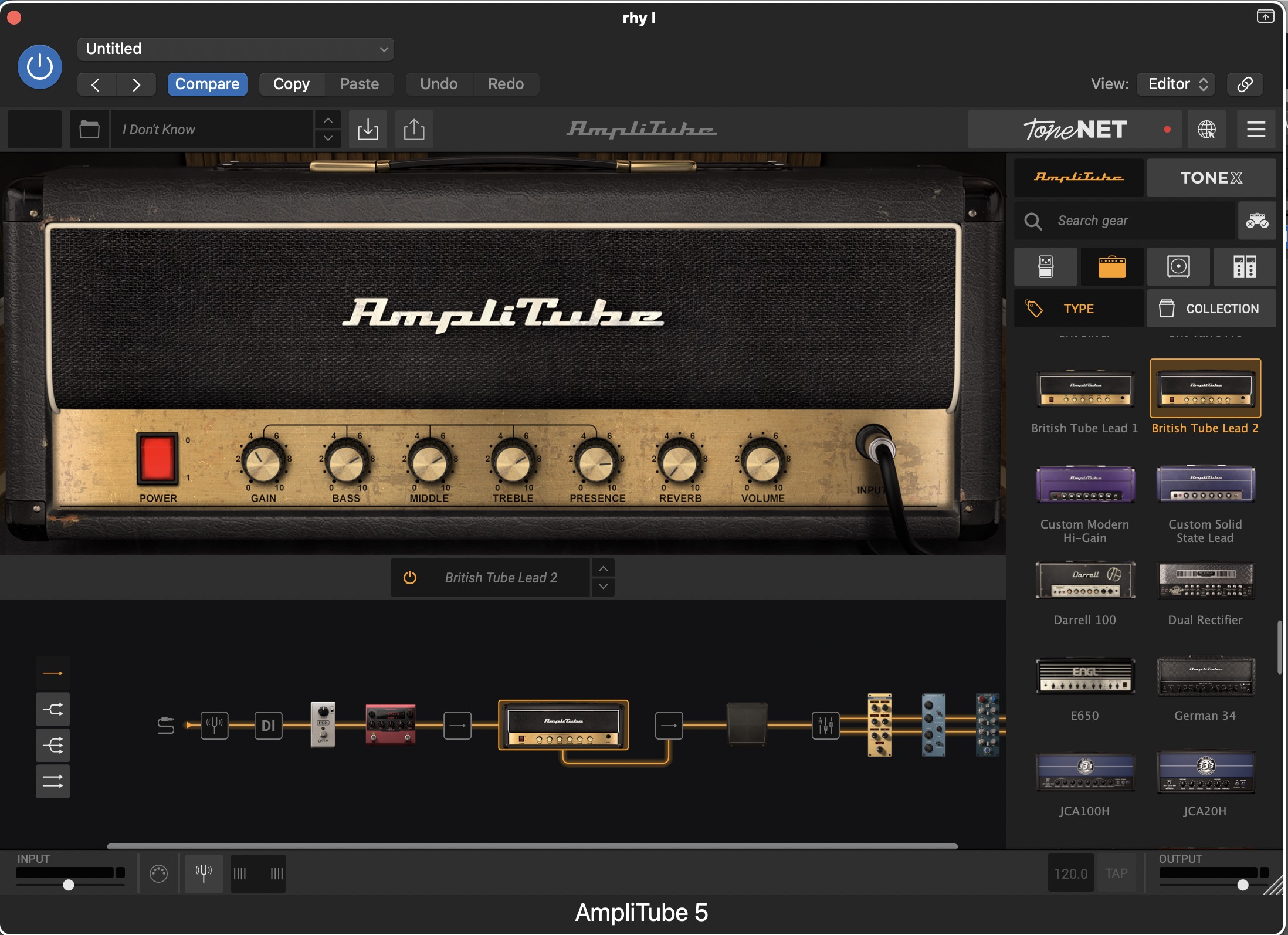Click the Search gear input field

1125,221
